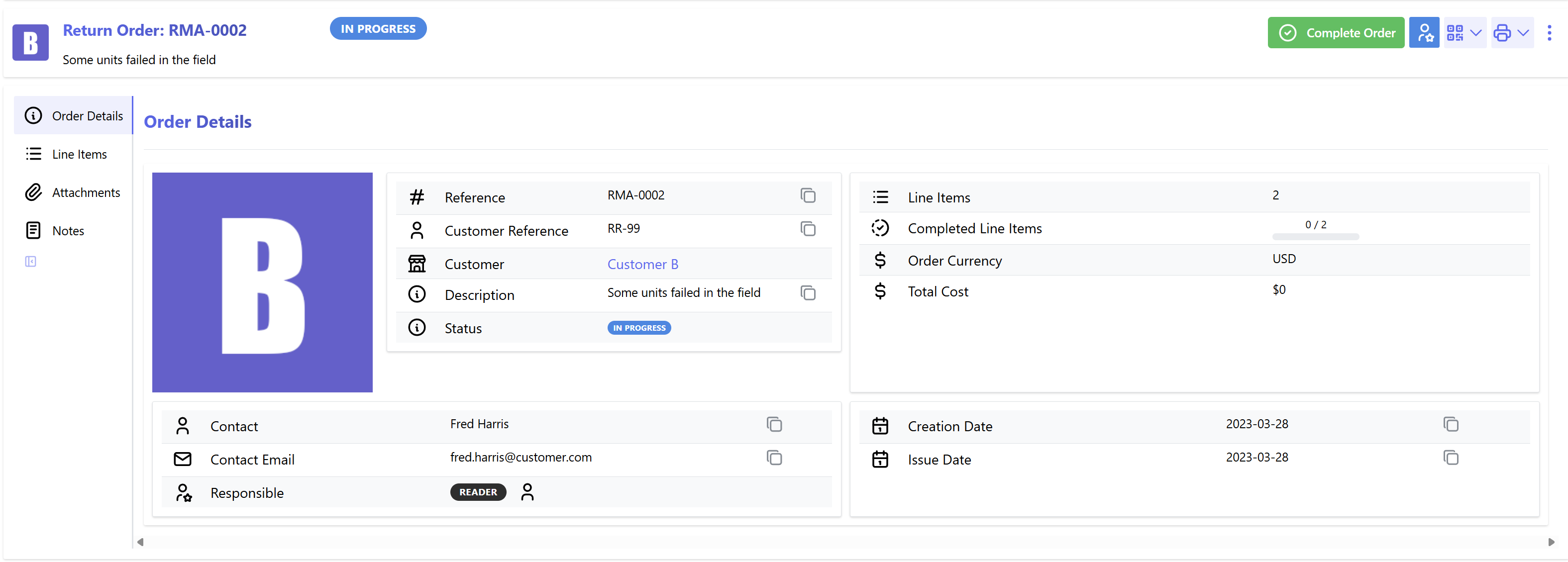The height and width of the screenshot is (562, 1568).
Task: Copy the Description text
Action: click(808, 293)
